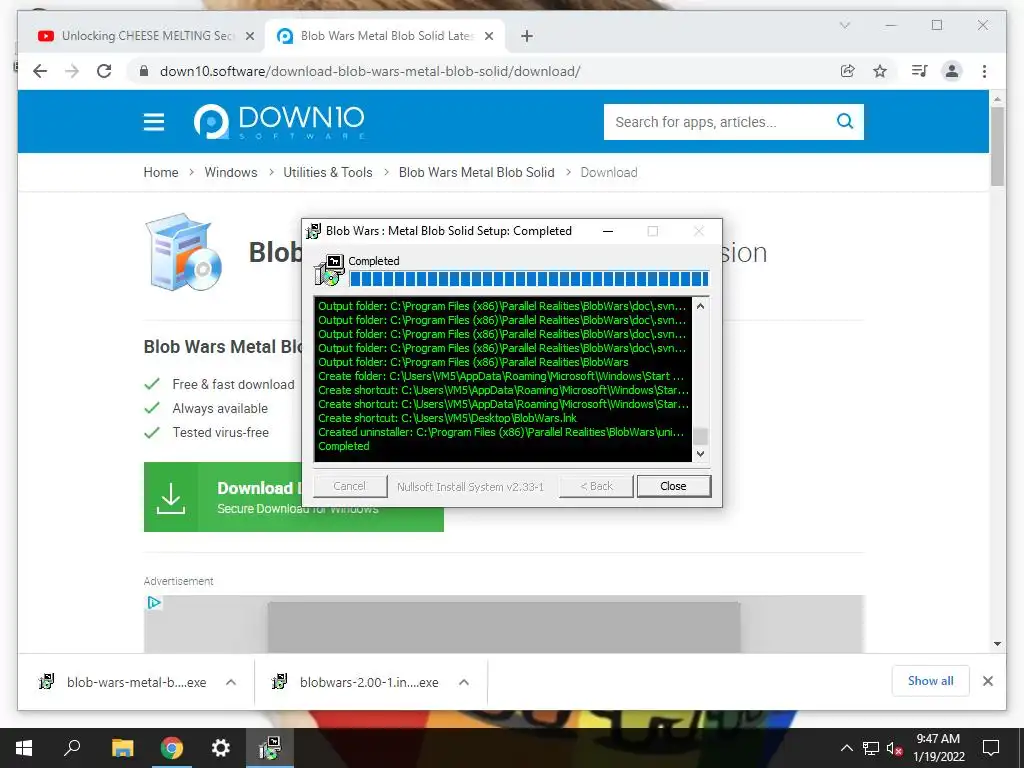
Task: Open File Explorer from taskbar
Action: [x=122, y=748]
